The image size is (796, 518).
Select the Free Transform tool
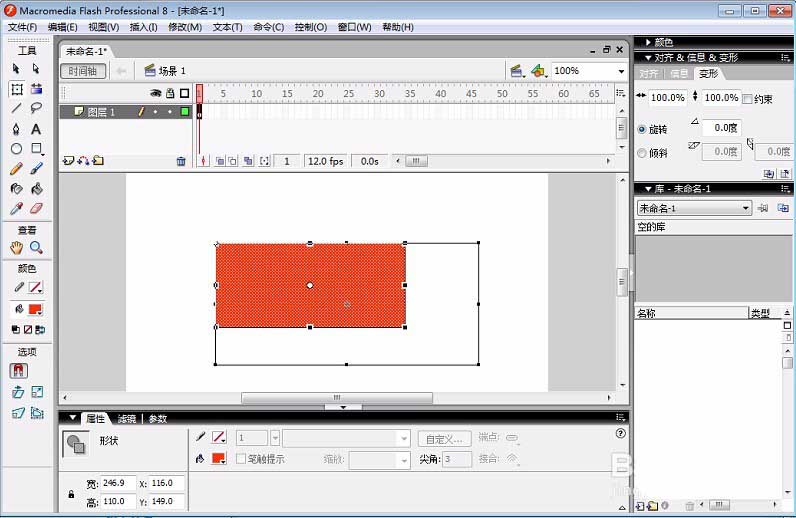(x=17, y=89)
